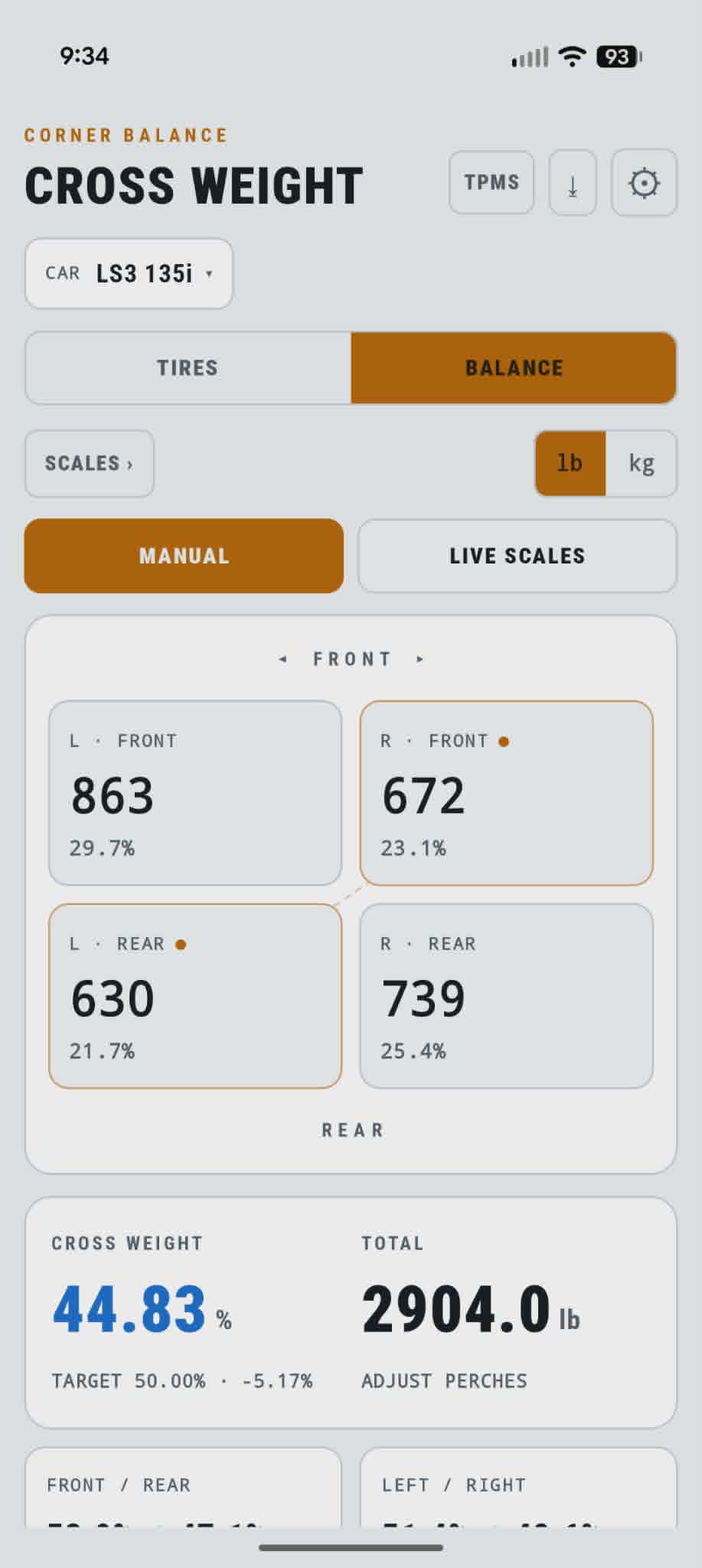Tap the Cross Weight 44.83% card
This screenshot has width=702, height=1568.
351,1312
